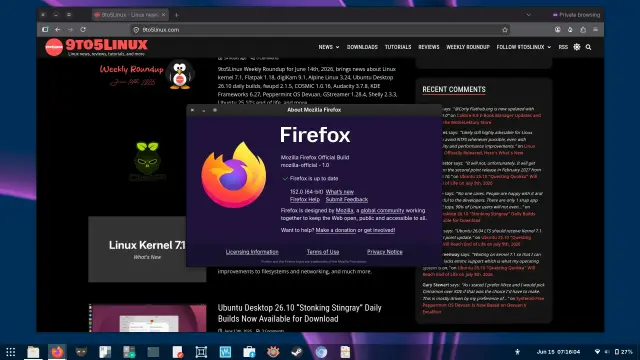Click the What's new link in About dialog

coord(340,192)
